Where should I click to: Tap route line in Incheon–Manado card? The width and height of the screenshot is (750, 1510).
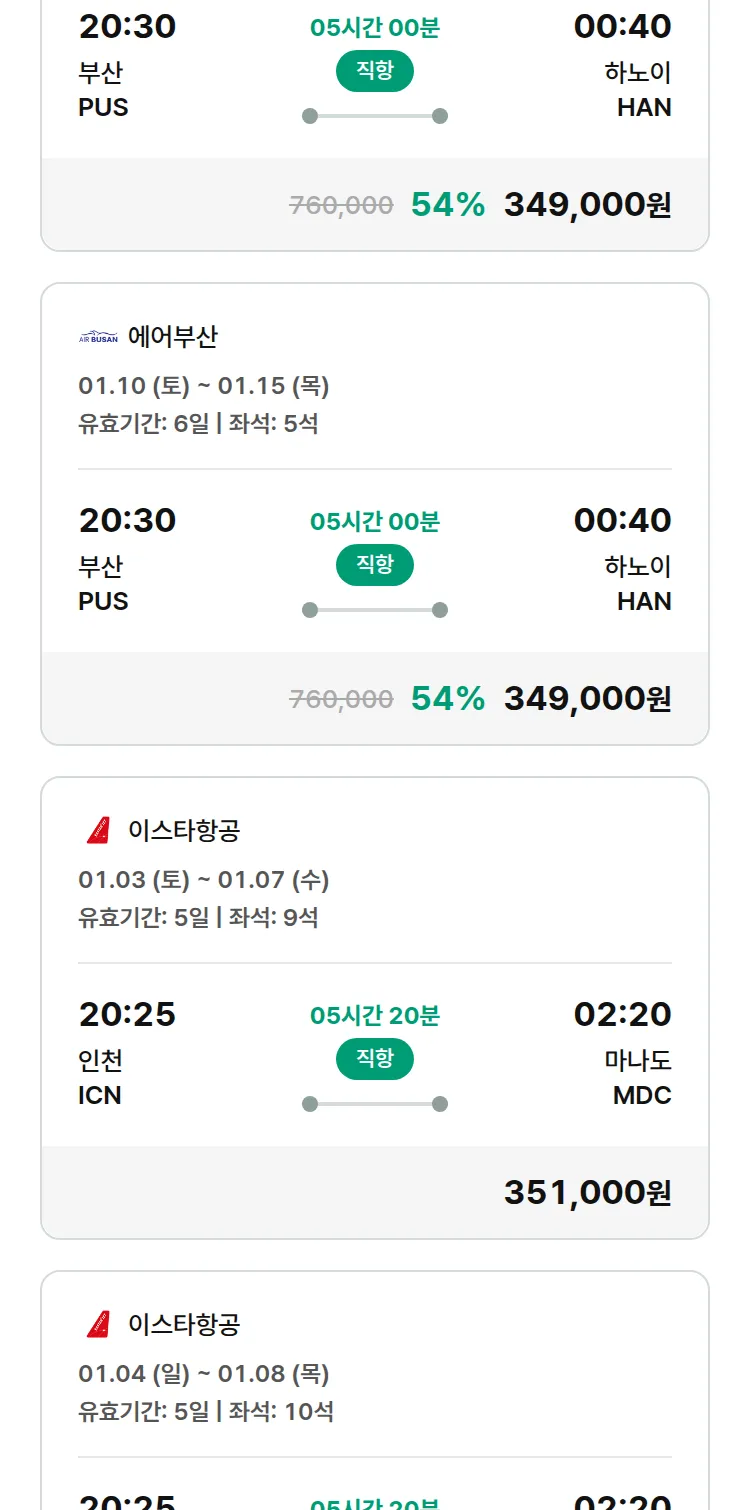375,1104
